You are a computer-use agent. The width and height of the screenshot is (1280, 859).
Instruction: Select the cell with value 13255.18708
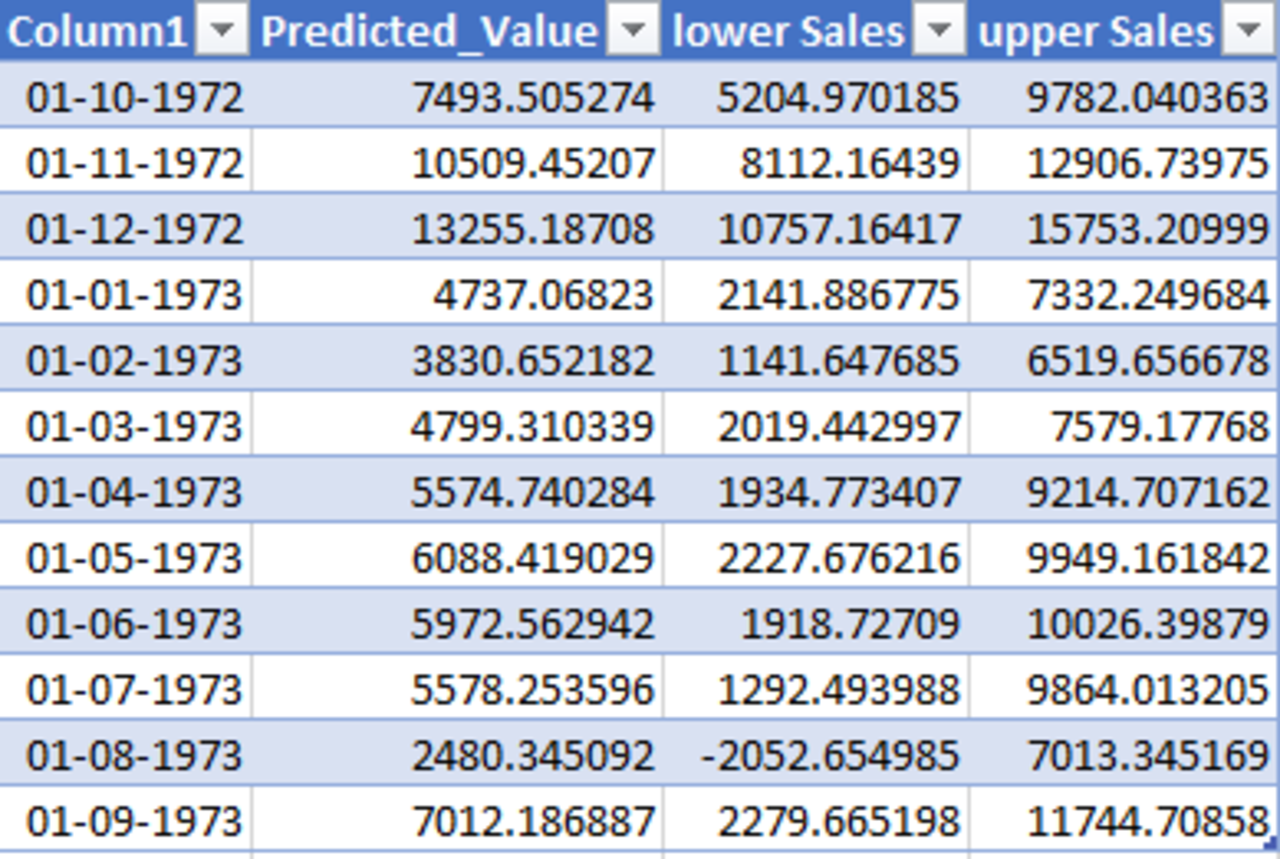(533, 229)
